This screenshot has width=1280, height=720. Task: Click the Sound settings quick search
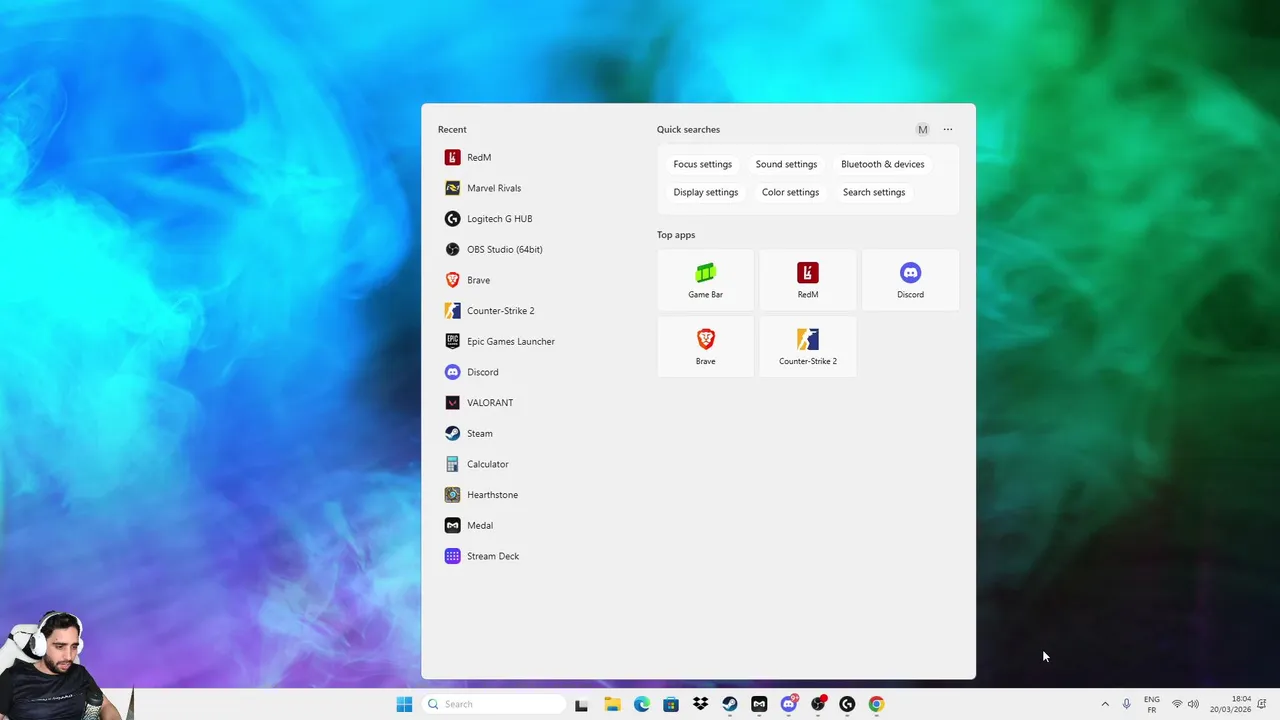(786, 164)
